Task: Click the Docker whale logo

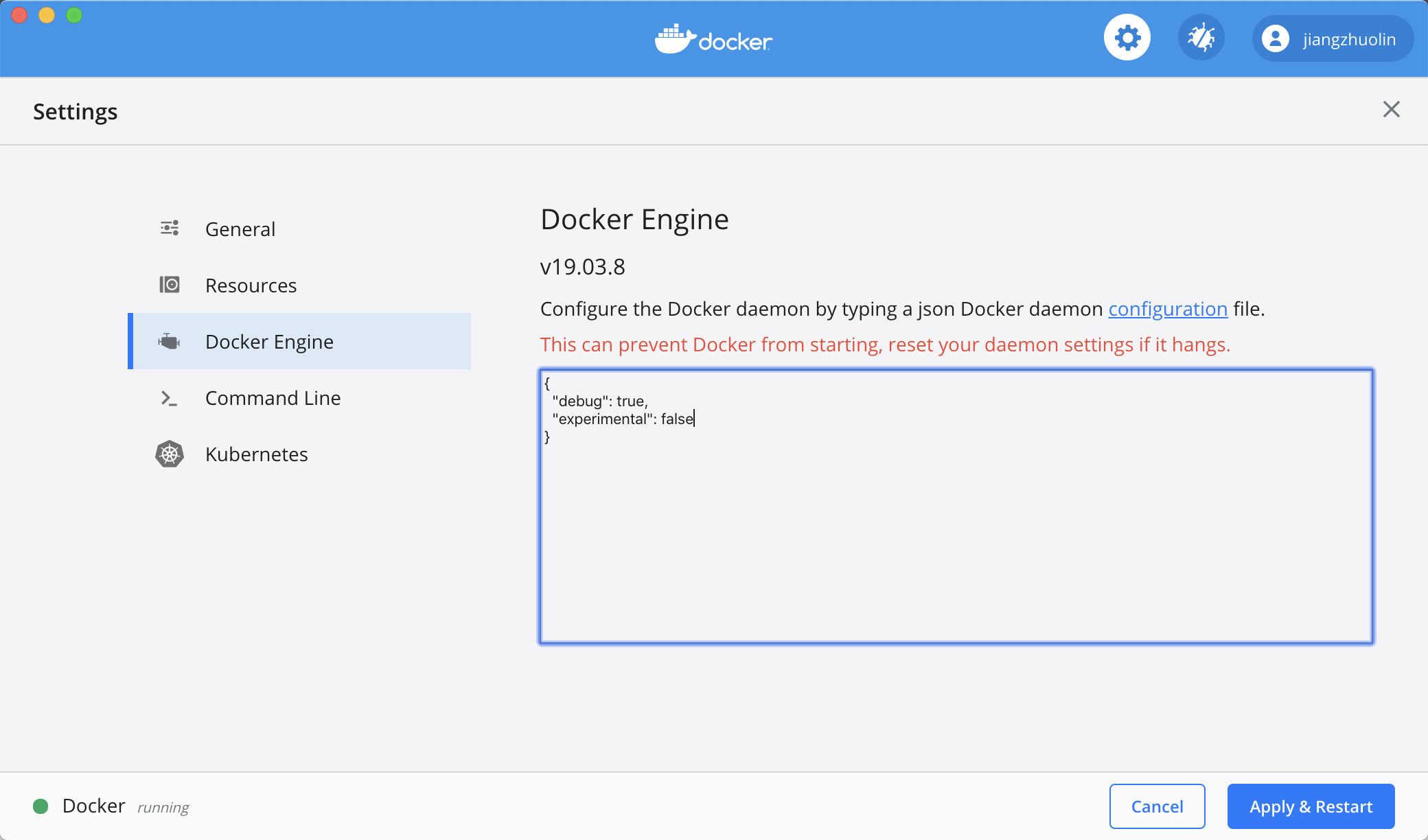Action: 713,38
